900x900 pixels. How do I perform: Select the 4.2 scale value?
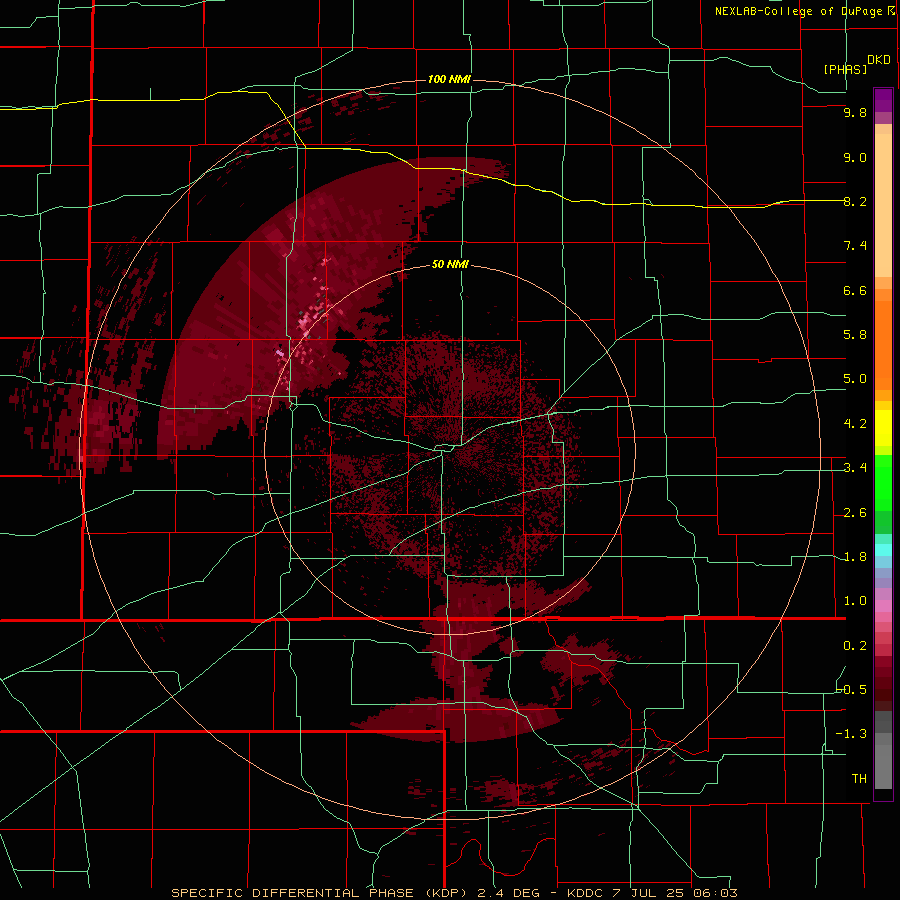[x=855, y=424]
